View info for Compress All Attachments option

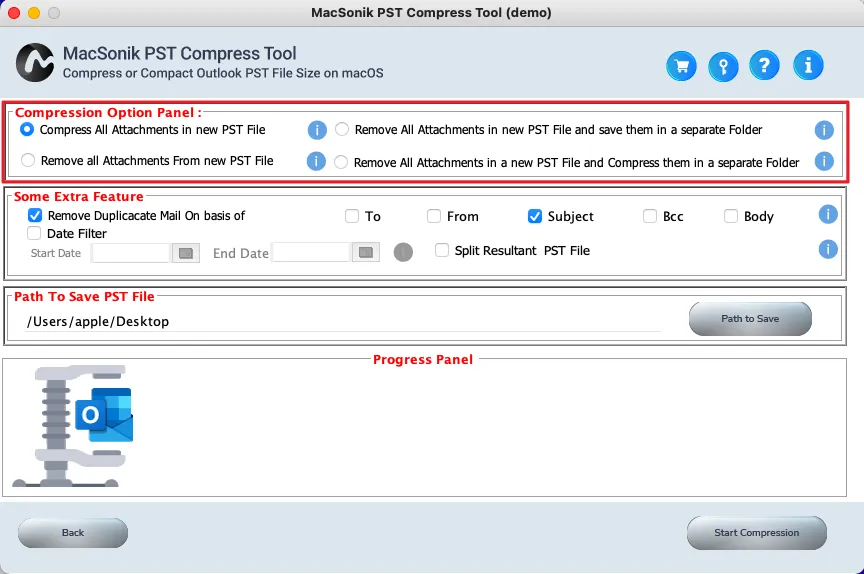pyautogui.click(x=317, y=130)
